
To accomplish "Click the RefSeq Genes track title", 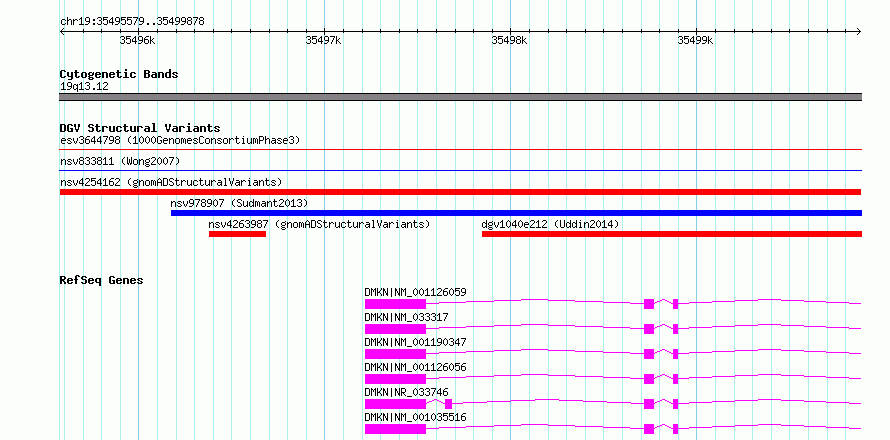I will 101,280.
